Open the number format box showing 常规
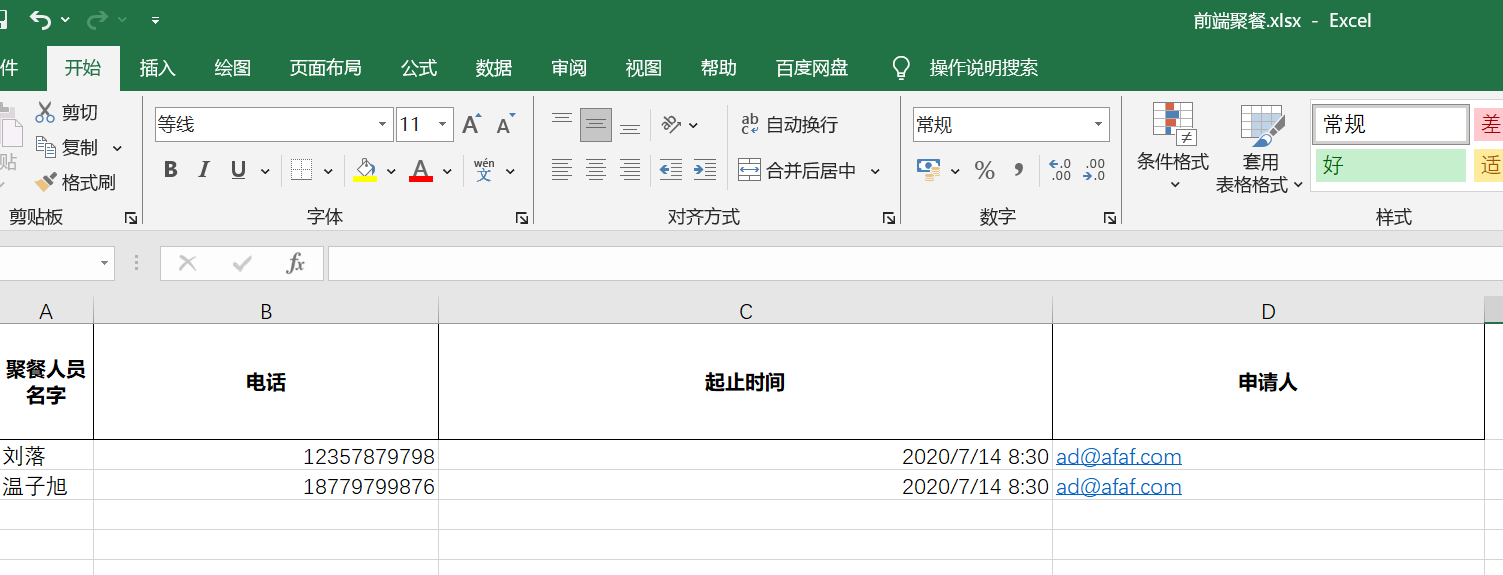The image size is (1503, 575). coord(1011,124)
